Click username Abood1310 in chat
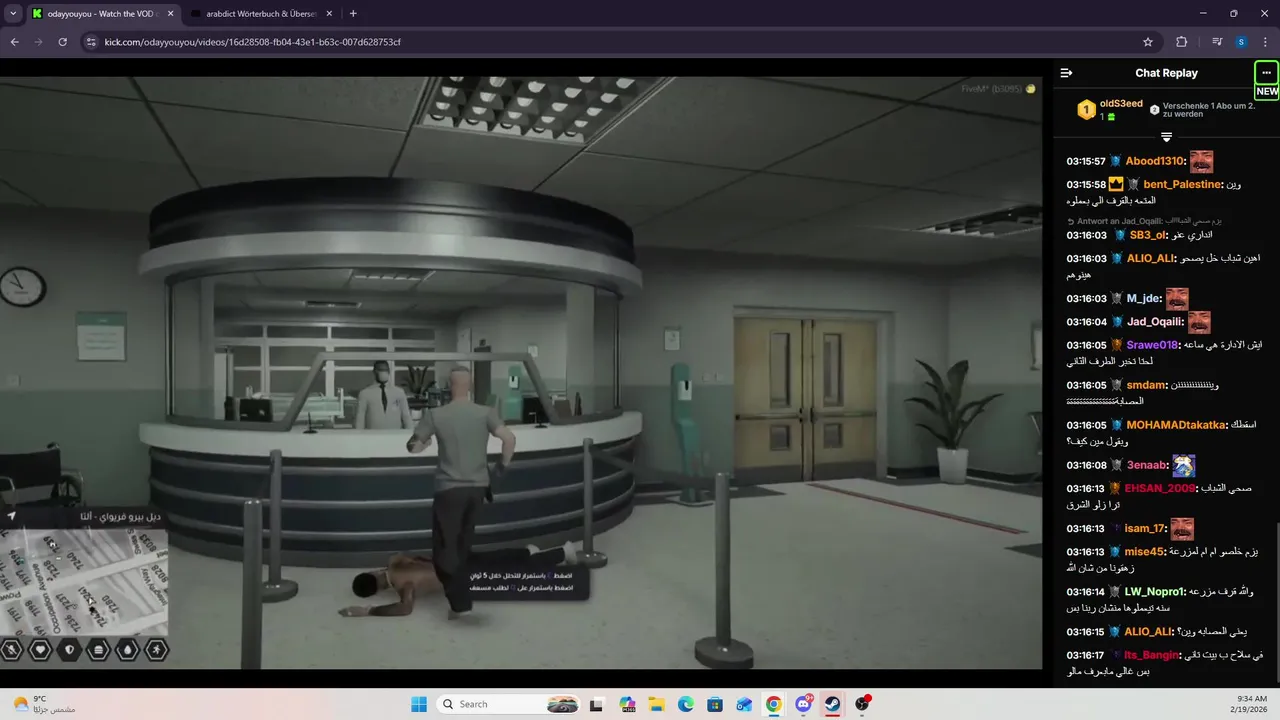Screen dimensions: 1280x720 pos(1155,161)
